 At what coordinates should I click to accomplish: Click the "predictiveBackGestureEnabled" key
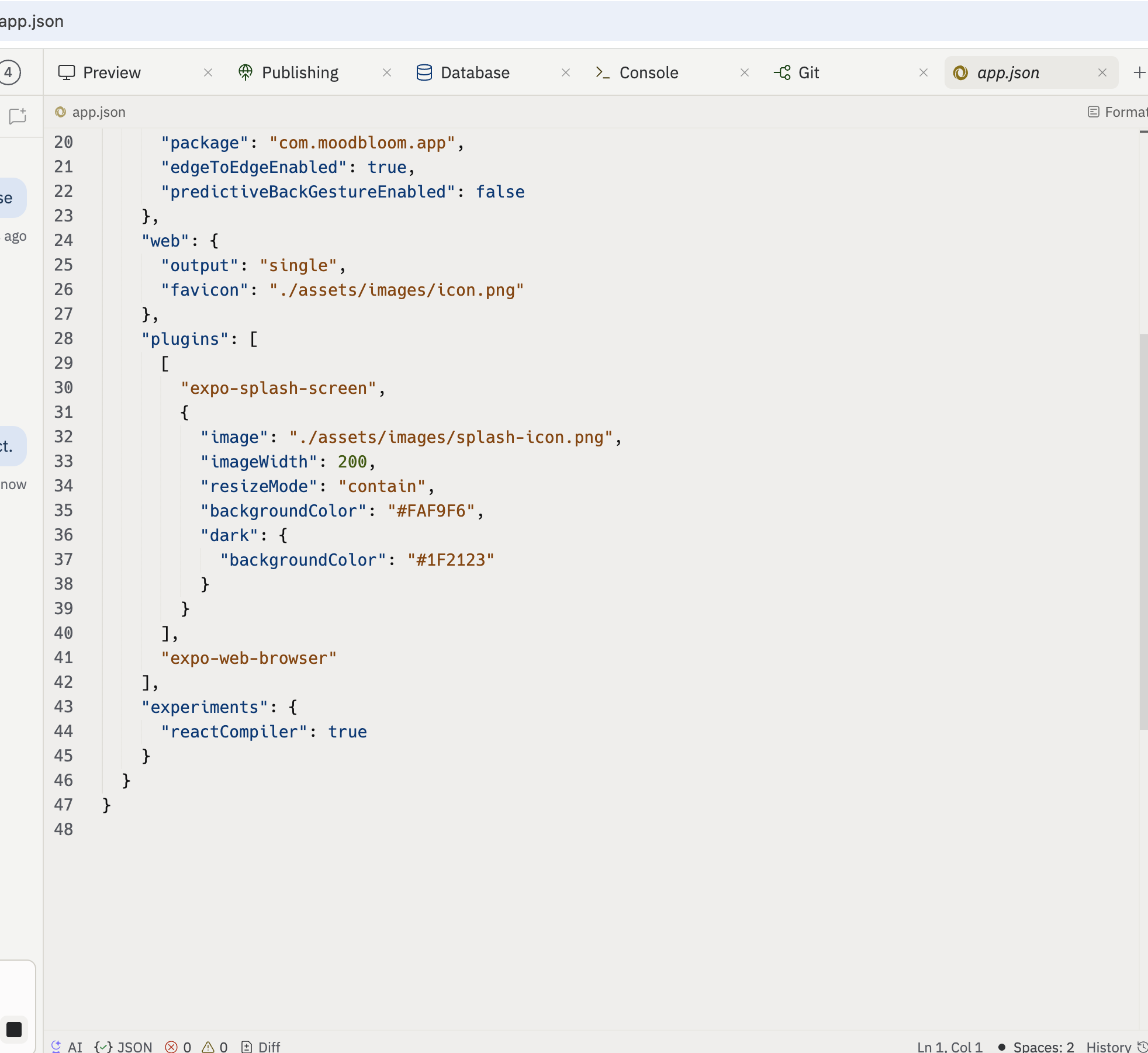(308, 192)
